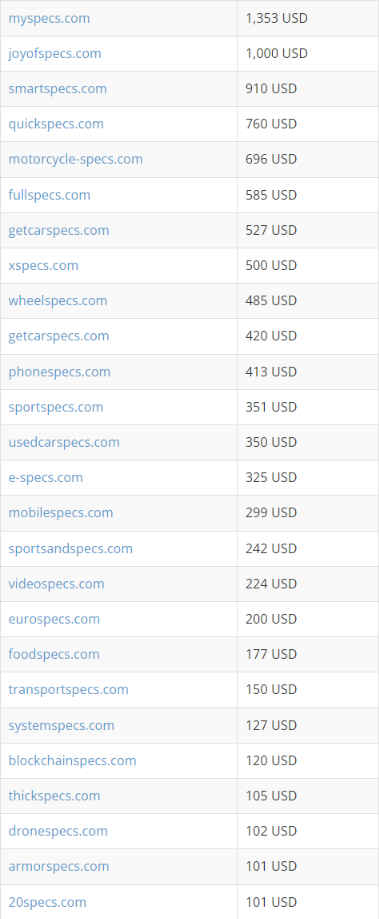Click fullspecs.com domain
The width and height of the screenshot is (379, 919).
coord(49,195)
